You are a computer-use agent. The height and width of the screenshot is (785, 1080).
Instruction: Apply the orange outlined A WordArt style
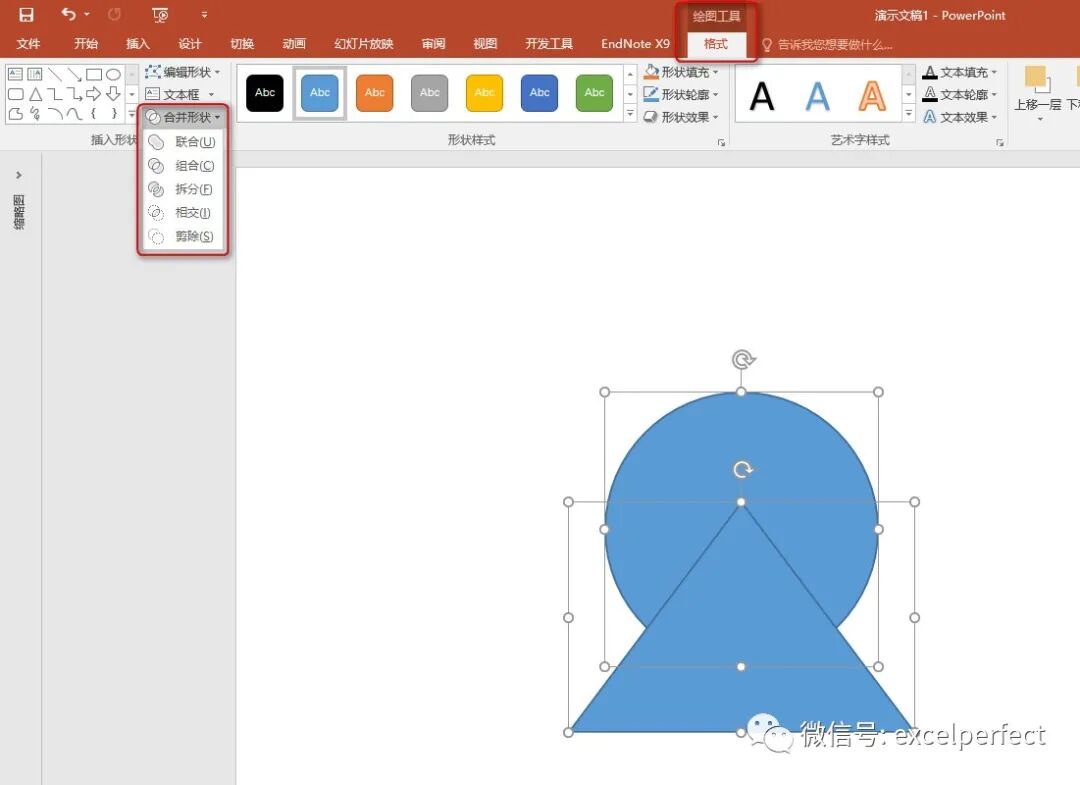click(872, 96)
